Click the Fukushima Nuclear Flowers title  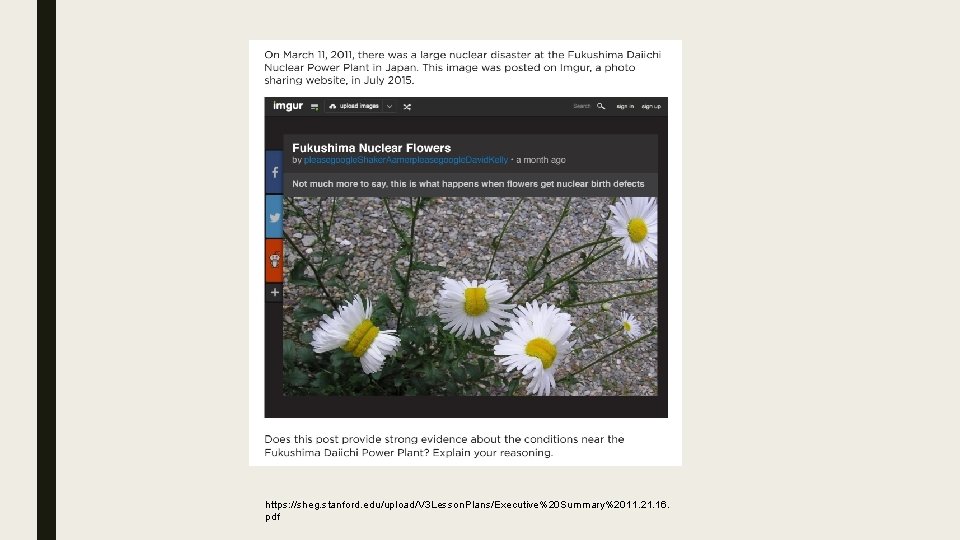click(371, 148)
